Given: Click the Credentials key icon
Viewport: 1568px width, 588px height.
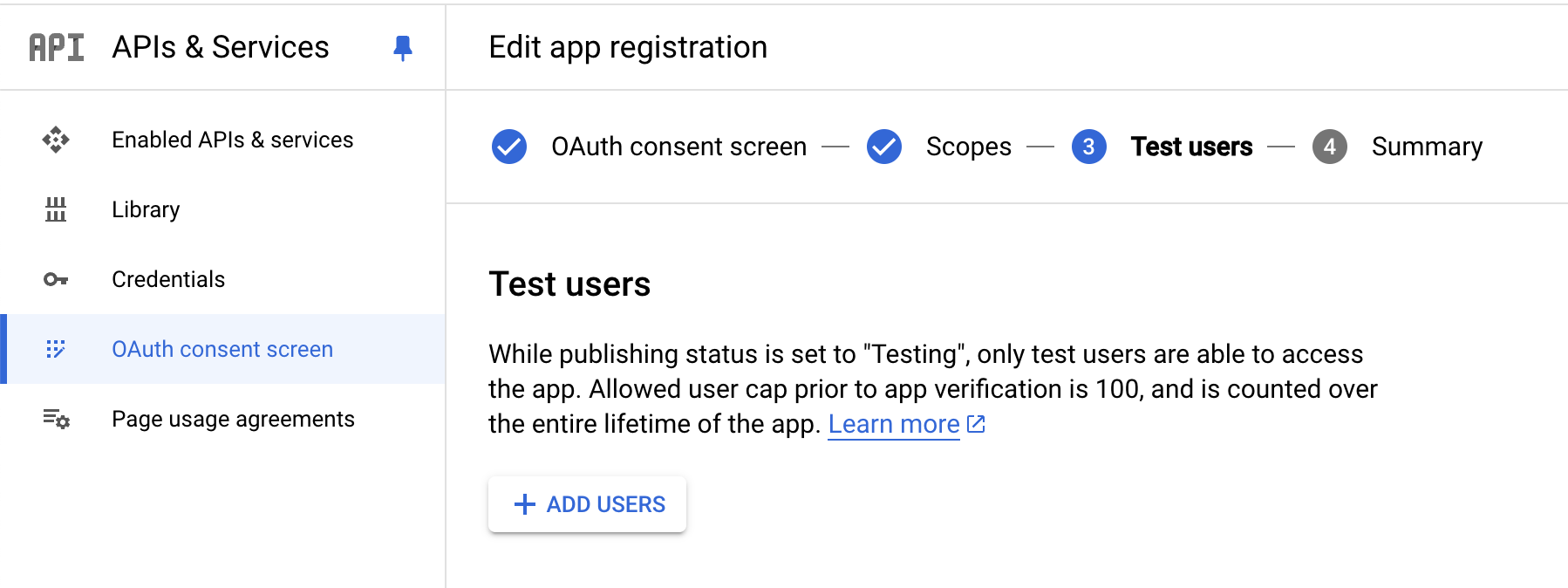Looking at the screenshot, I should (56, 279).
